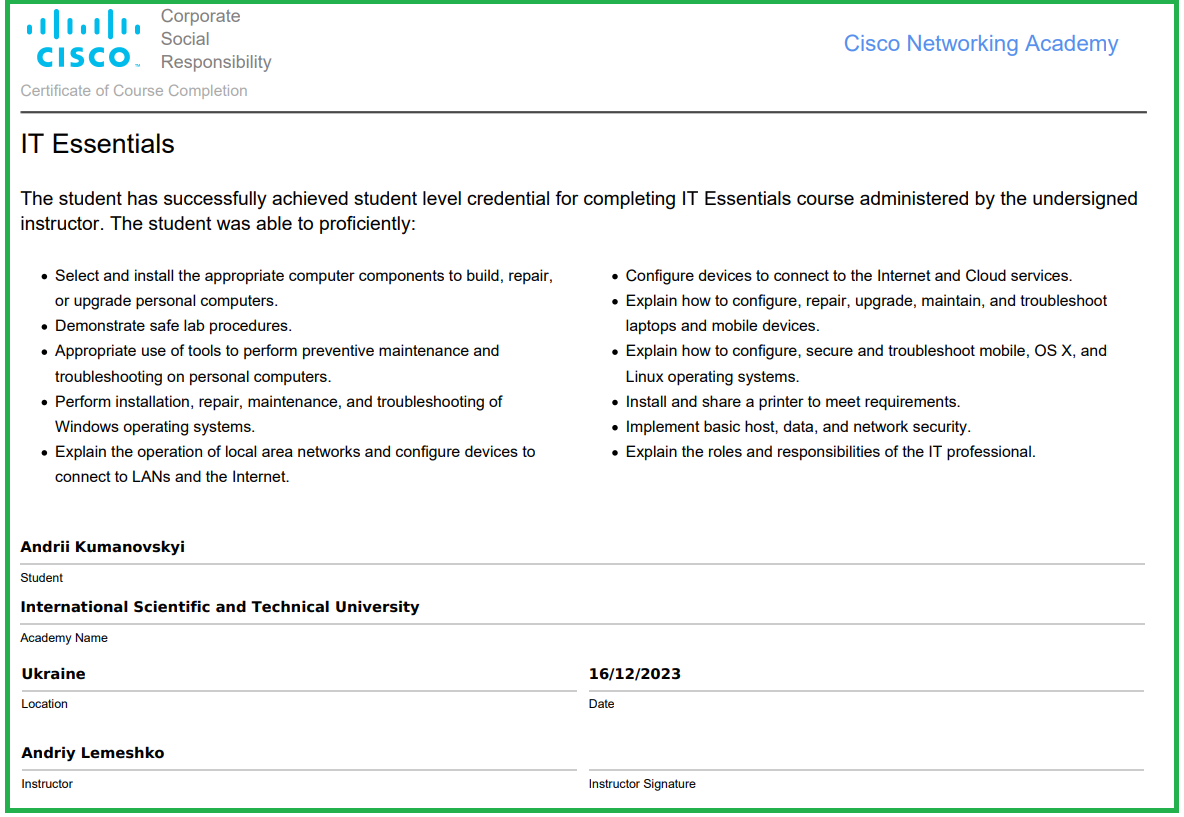This screenshot has height=817, width=1184.
Task: Click the bullet about roles of the IT professional
Action: click(x=831, y=452)
